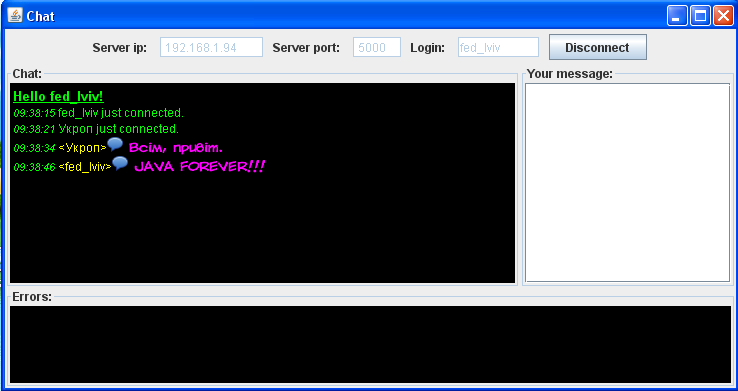Click the "fed_lviv just connected." chat line
Viewport: 738px width, 391px height.
click(x=120, y=113)
